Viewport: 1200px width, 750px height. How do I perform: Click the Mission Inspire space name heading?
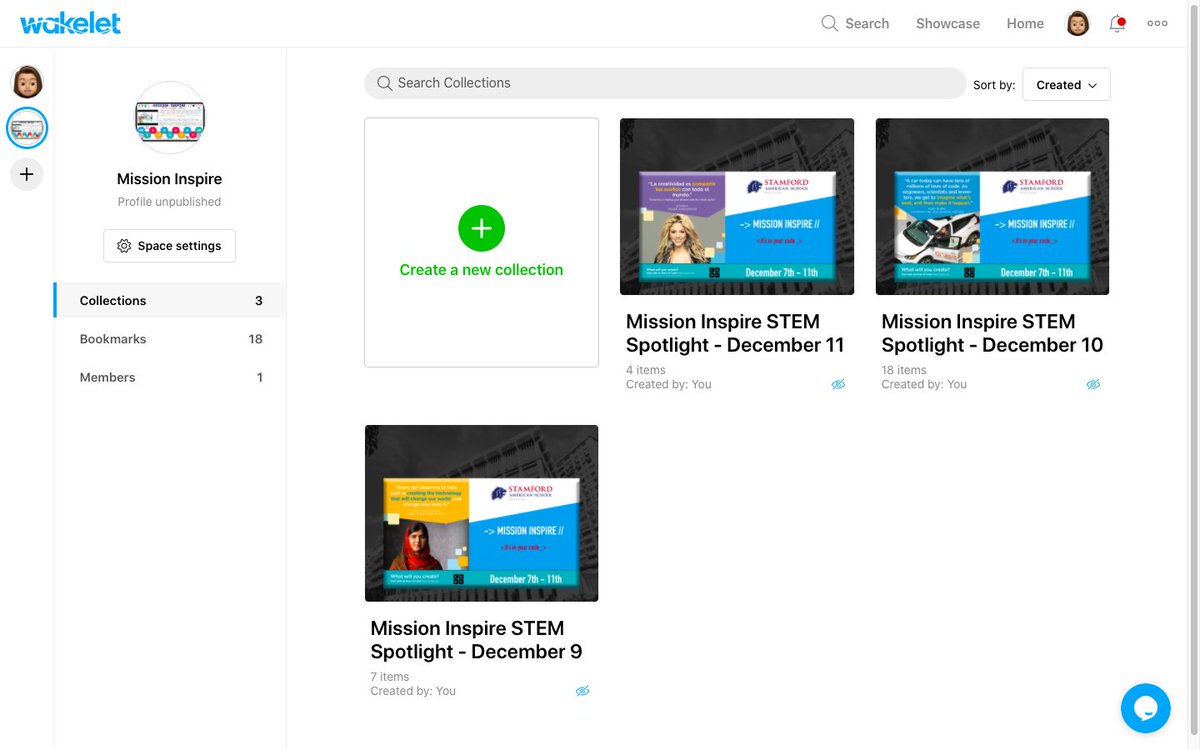[170, 179]
